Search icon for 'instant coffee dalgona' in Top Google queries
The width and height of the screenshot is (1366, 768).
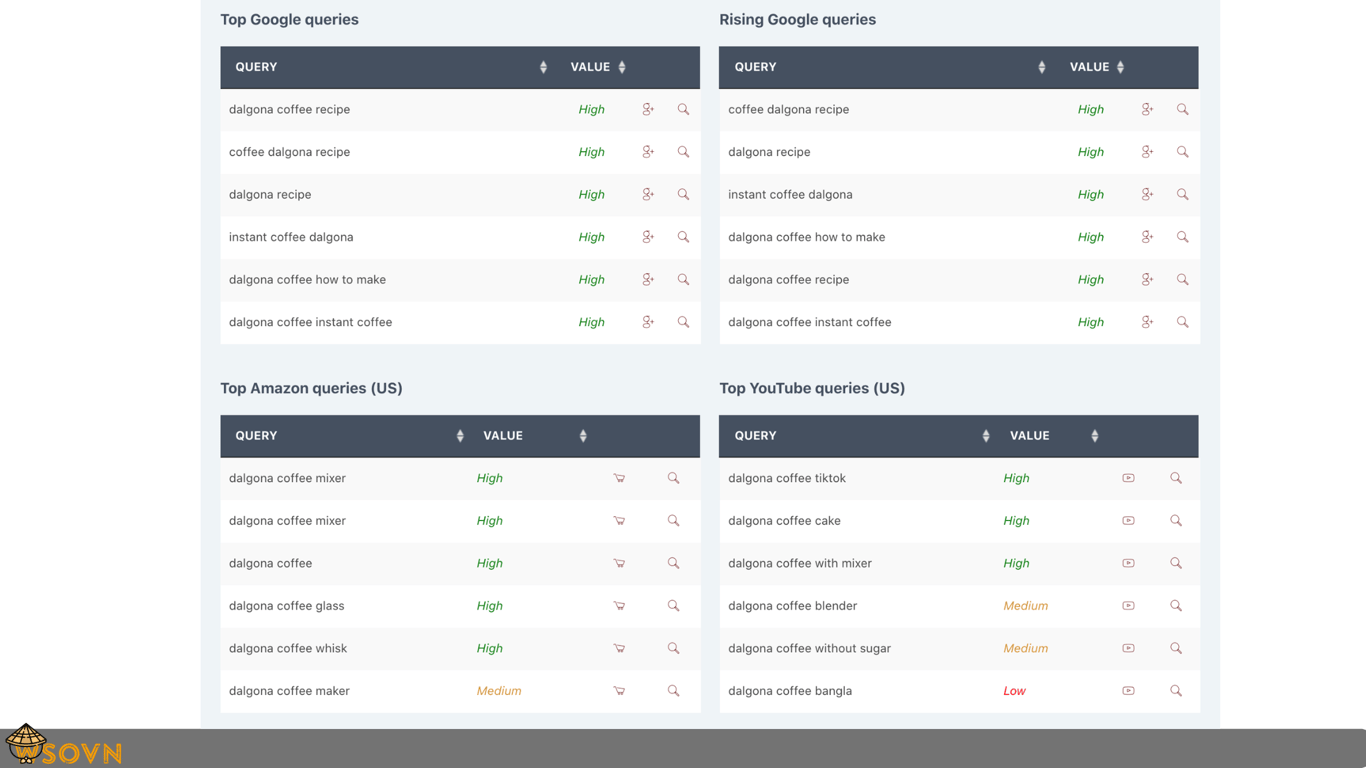[683, 237]
